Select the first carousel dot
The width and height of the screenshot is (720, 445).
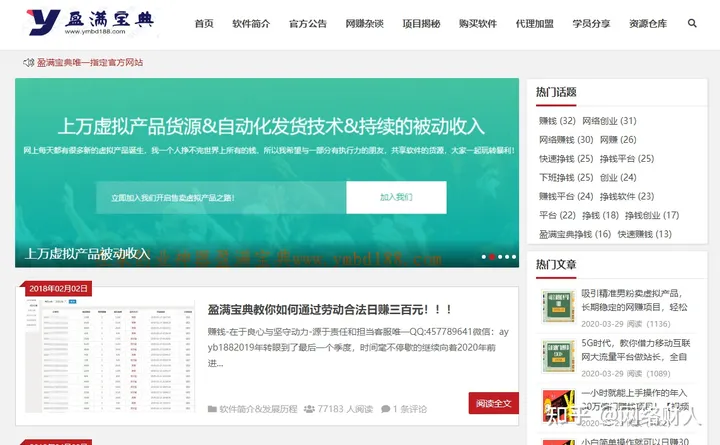[x=484, y=257]
